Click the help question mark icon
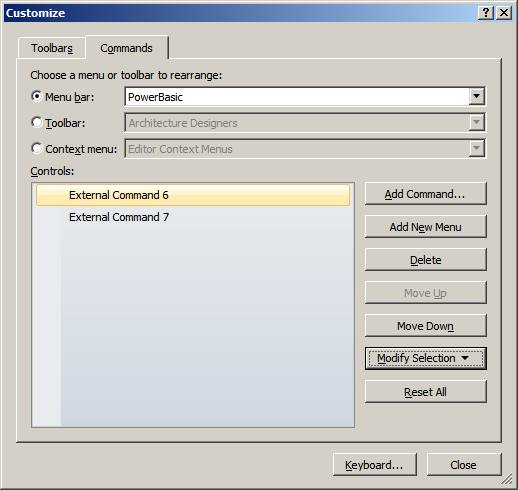Viewport: 518px width, 490px height. (x=486, y=13)
